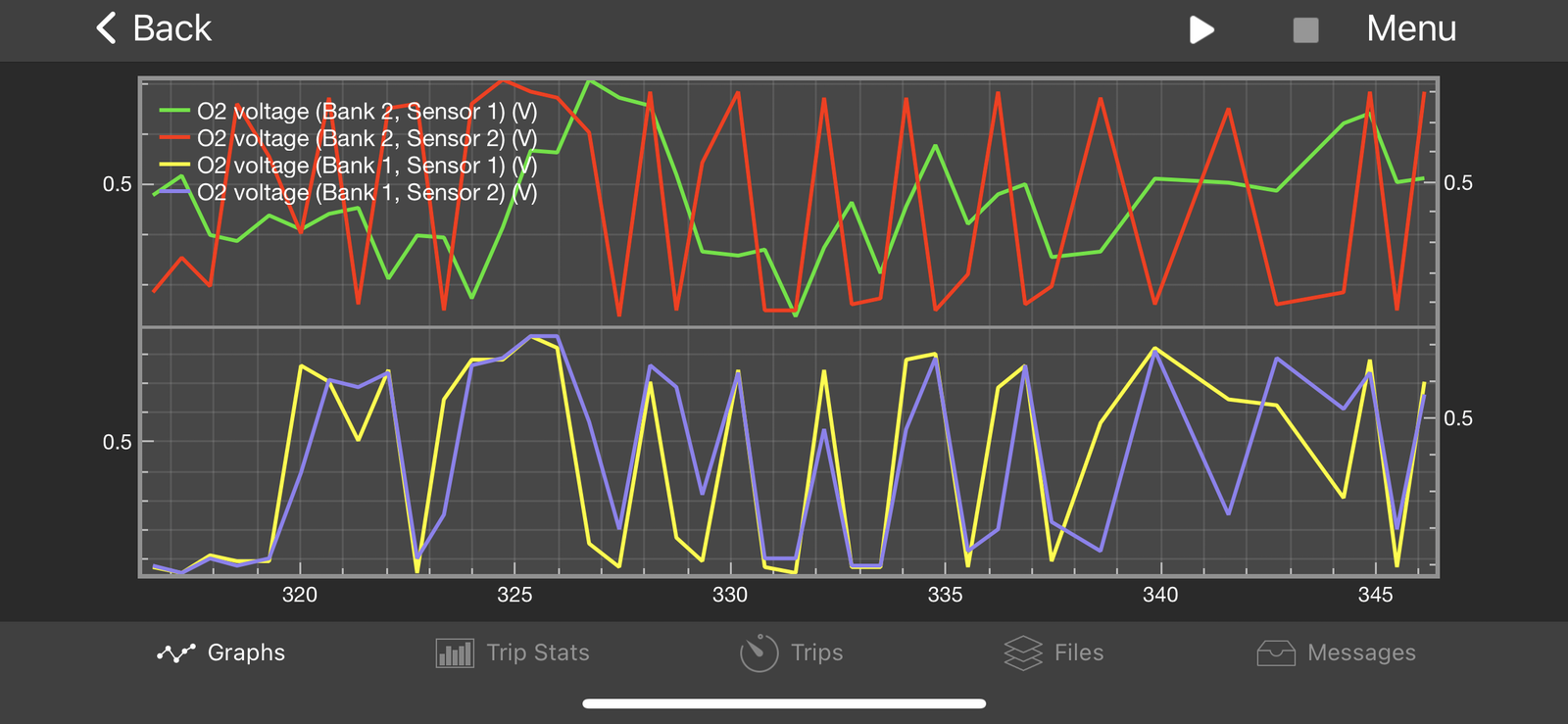Tap the Trips stopwatch icon
Viewport: 1568px width, 724px height.
coord(759,653)
